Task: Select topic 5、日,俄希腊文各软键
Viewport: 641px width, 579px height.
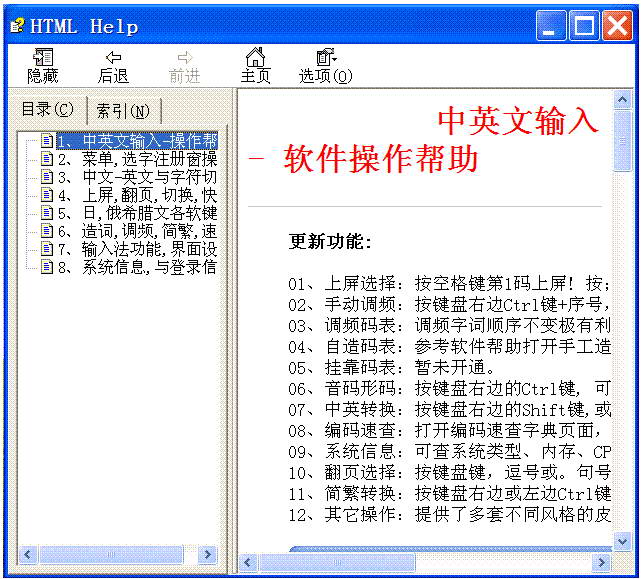Action: (x=137, y=213)
